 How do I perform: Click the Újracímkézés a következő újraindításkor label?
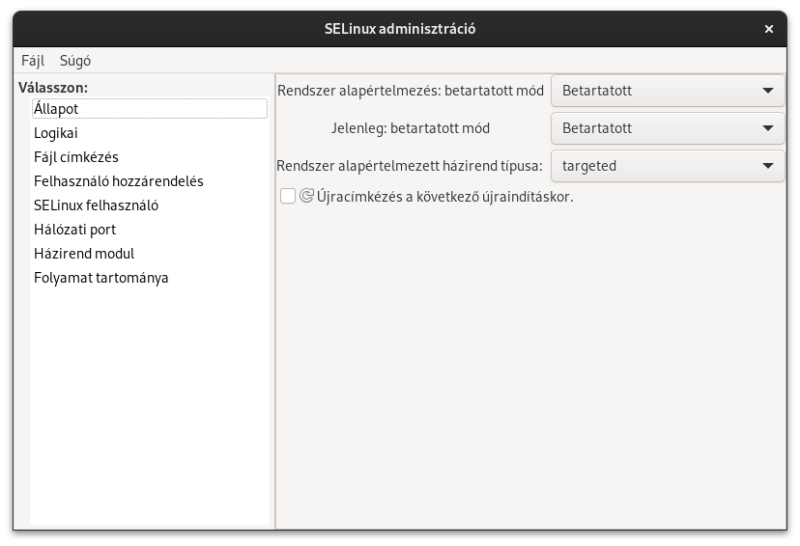[x=445, y=196]
